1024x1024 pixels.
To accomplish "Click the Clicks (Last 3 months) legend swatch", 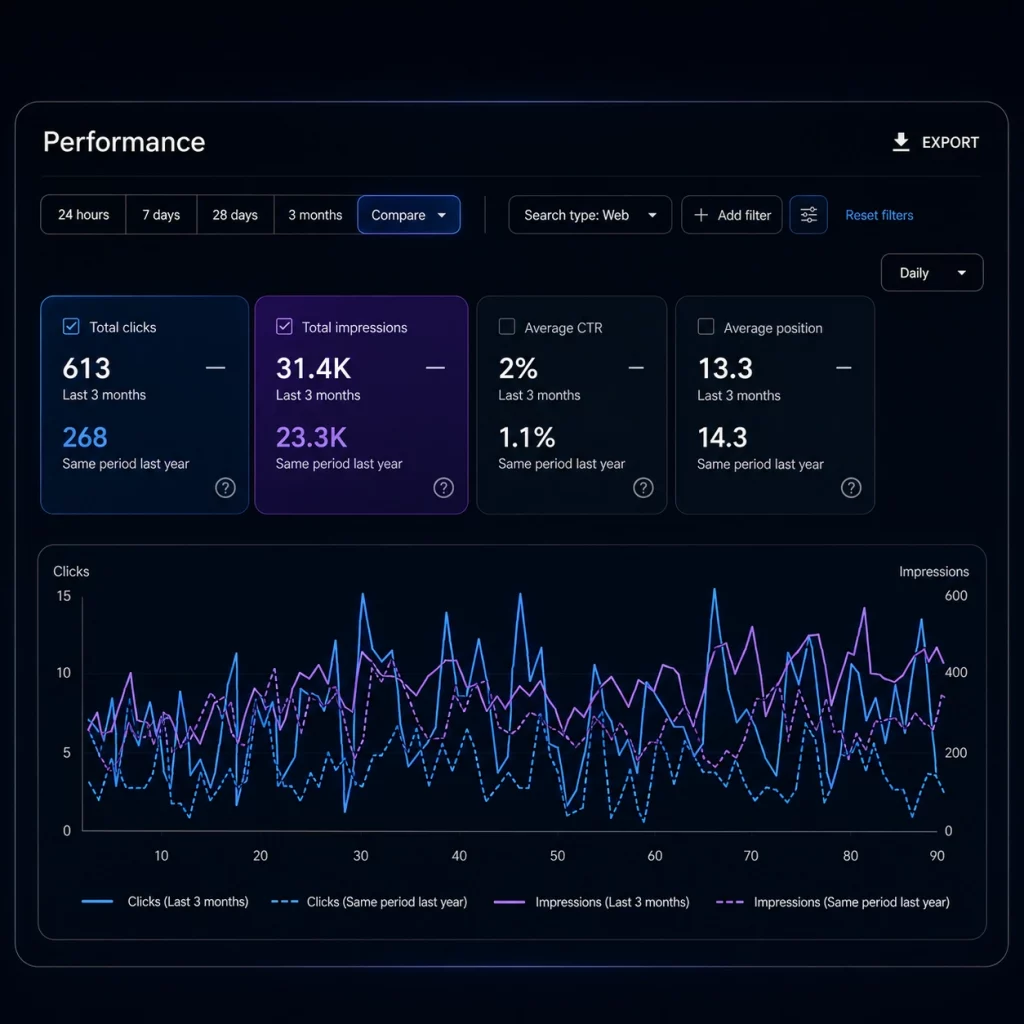I will 97,902.
